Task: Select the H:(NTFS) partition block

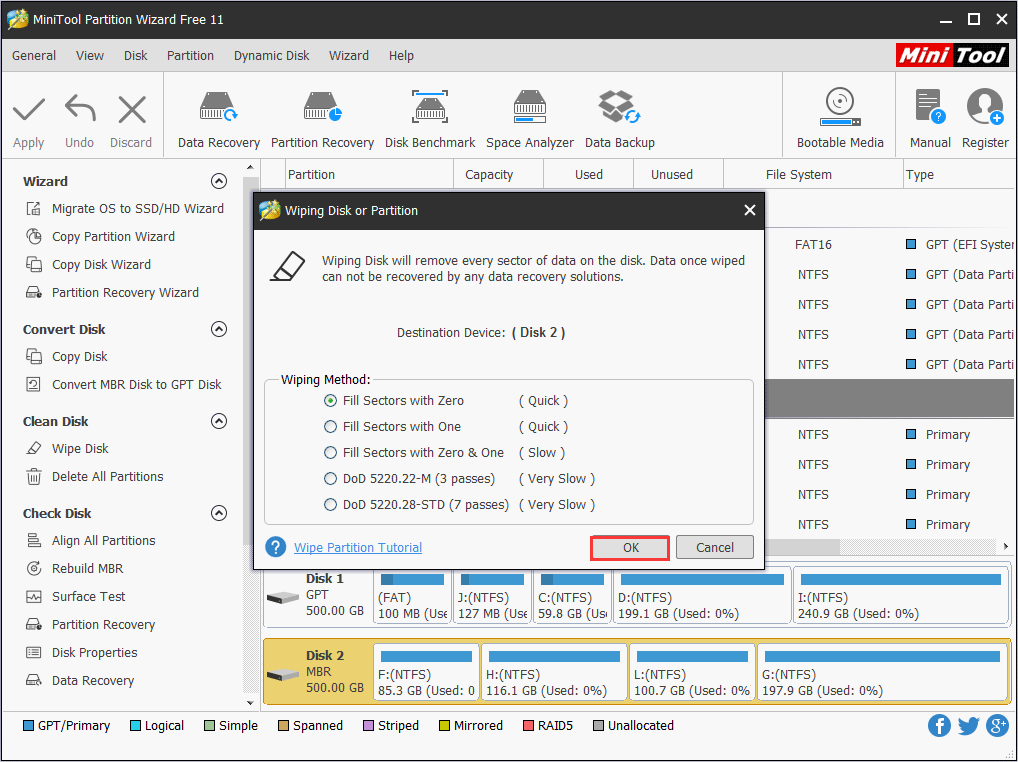Action: [554, 672]
